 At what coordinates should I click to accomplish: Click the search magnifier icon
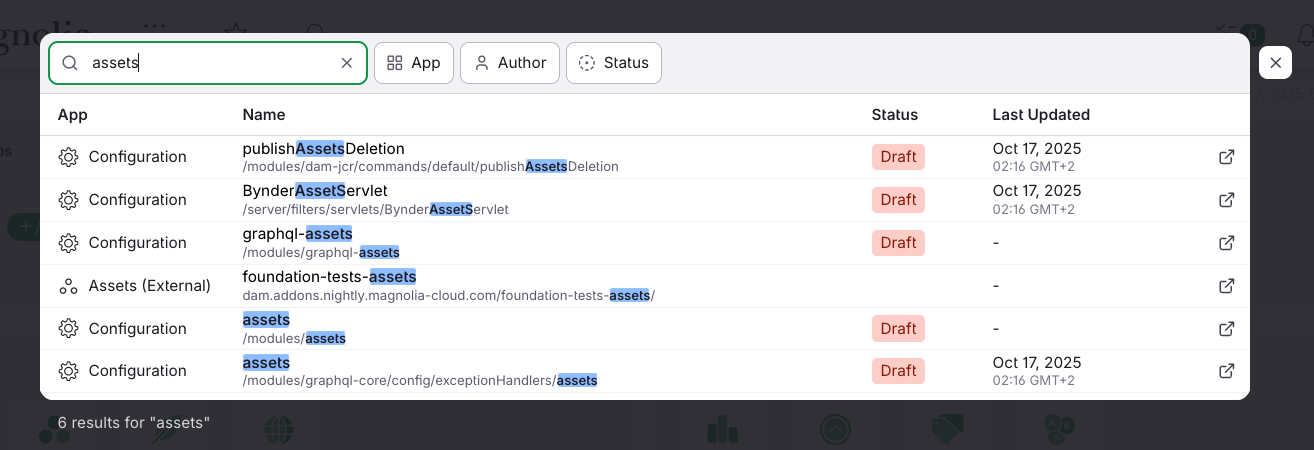[x=70, y=63]
